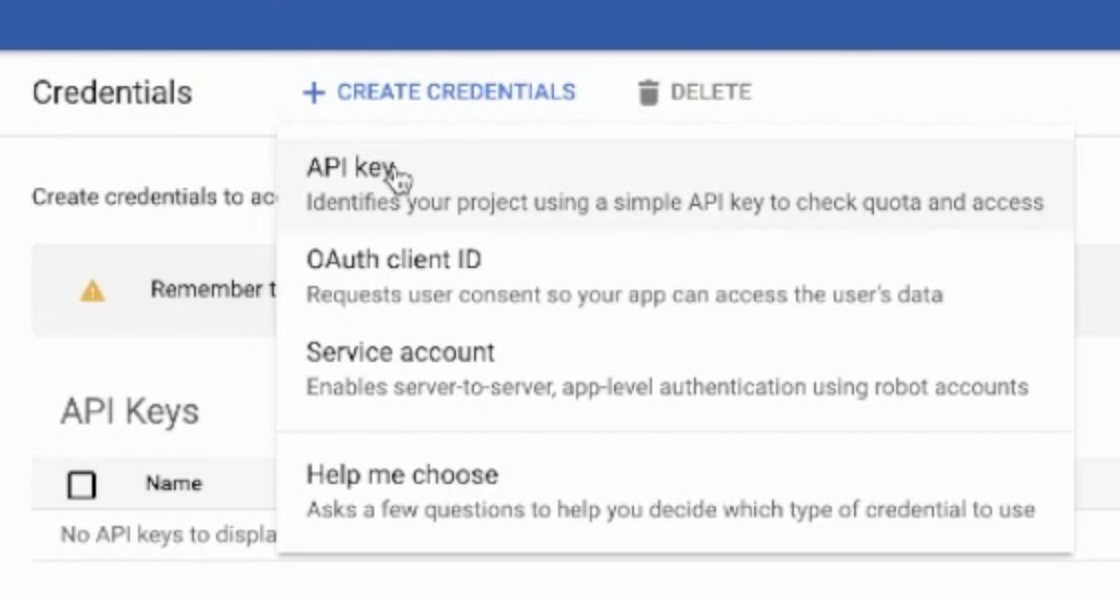Image resolution: width=1120 pixels, height=600 pixels.
Task: Choose the API key option
Action: click(x=675, y=184)
